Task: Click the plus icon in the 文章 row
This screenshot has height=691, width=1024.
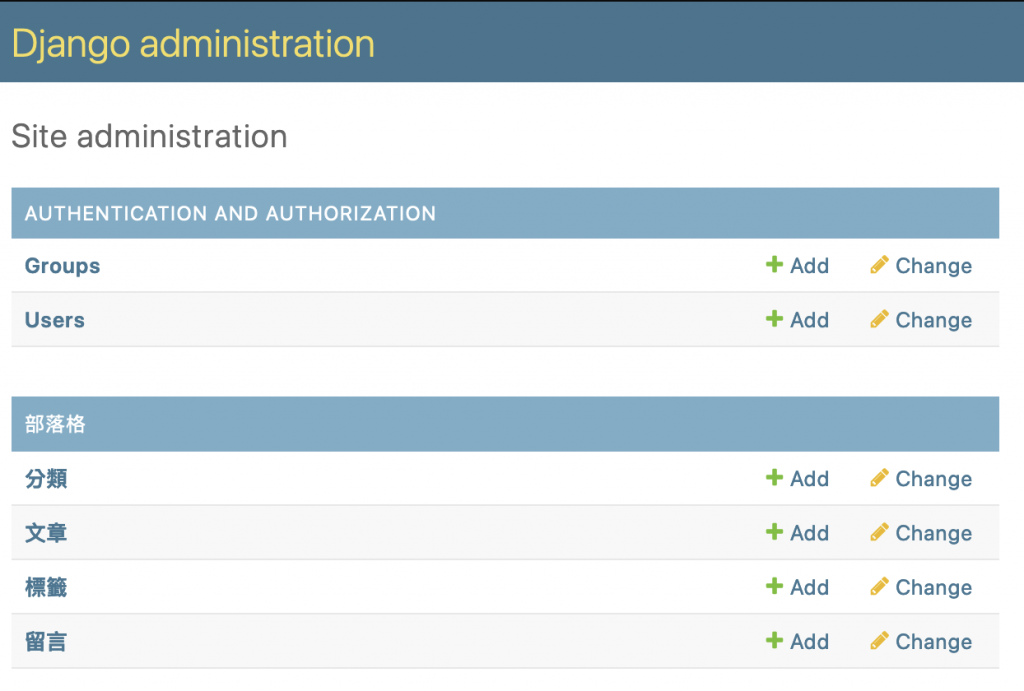Action: tap(774, 532)
